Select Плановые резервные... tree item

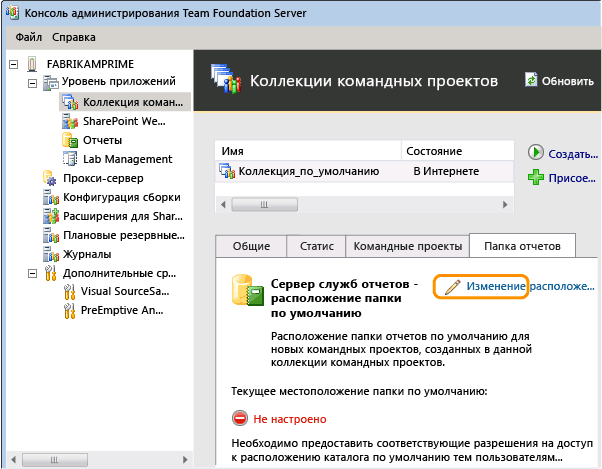click(x=124, y=235)
